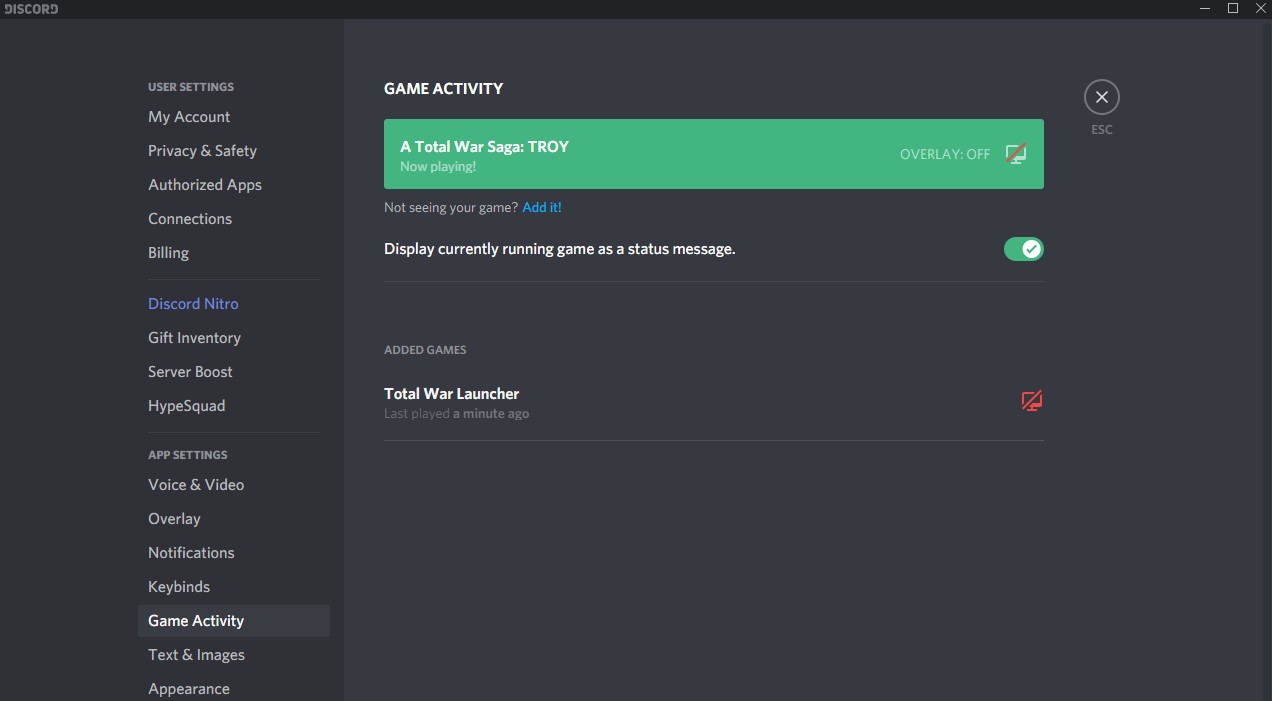
Task: Click the ESC close settings icon
Action: pyautogui.click(x=1101, y=97)
